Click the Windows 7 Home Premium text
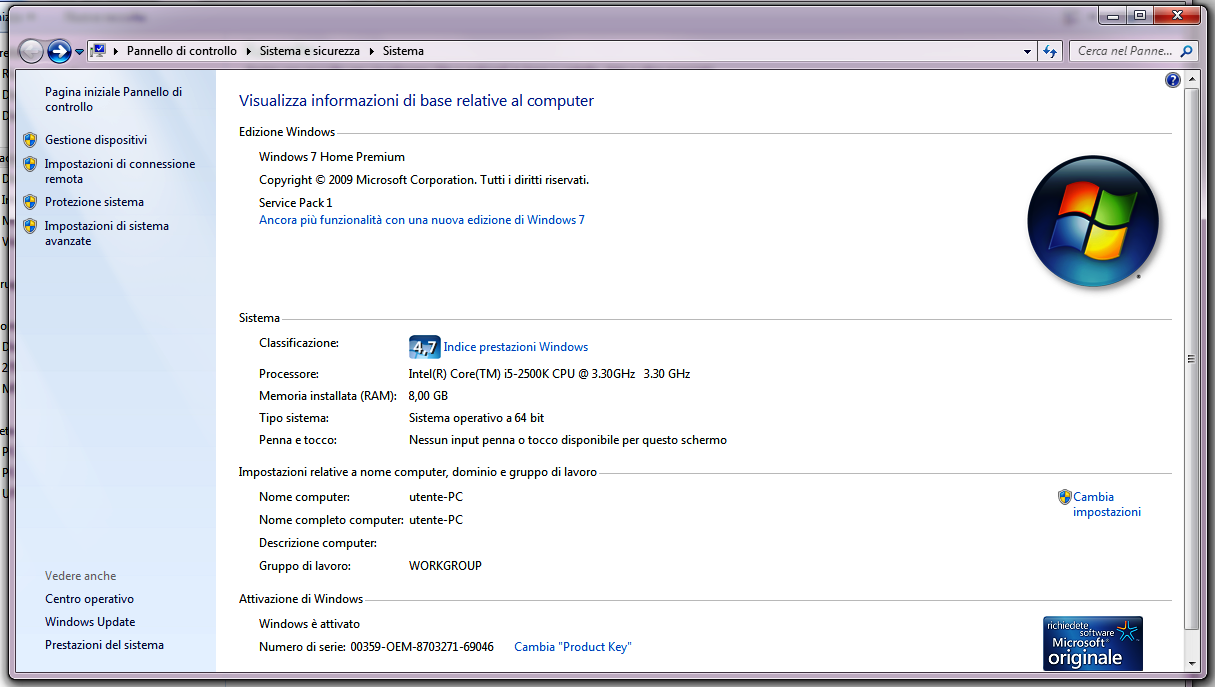This screenshot has width=1215, height=687. point(332,157)
